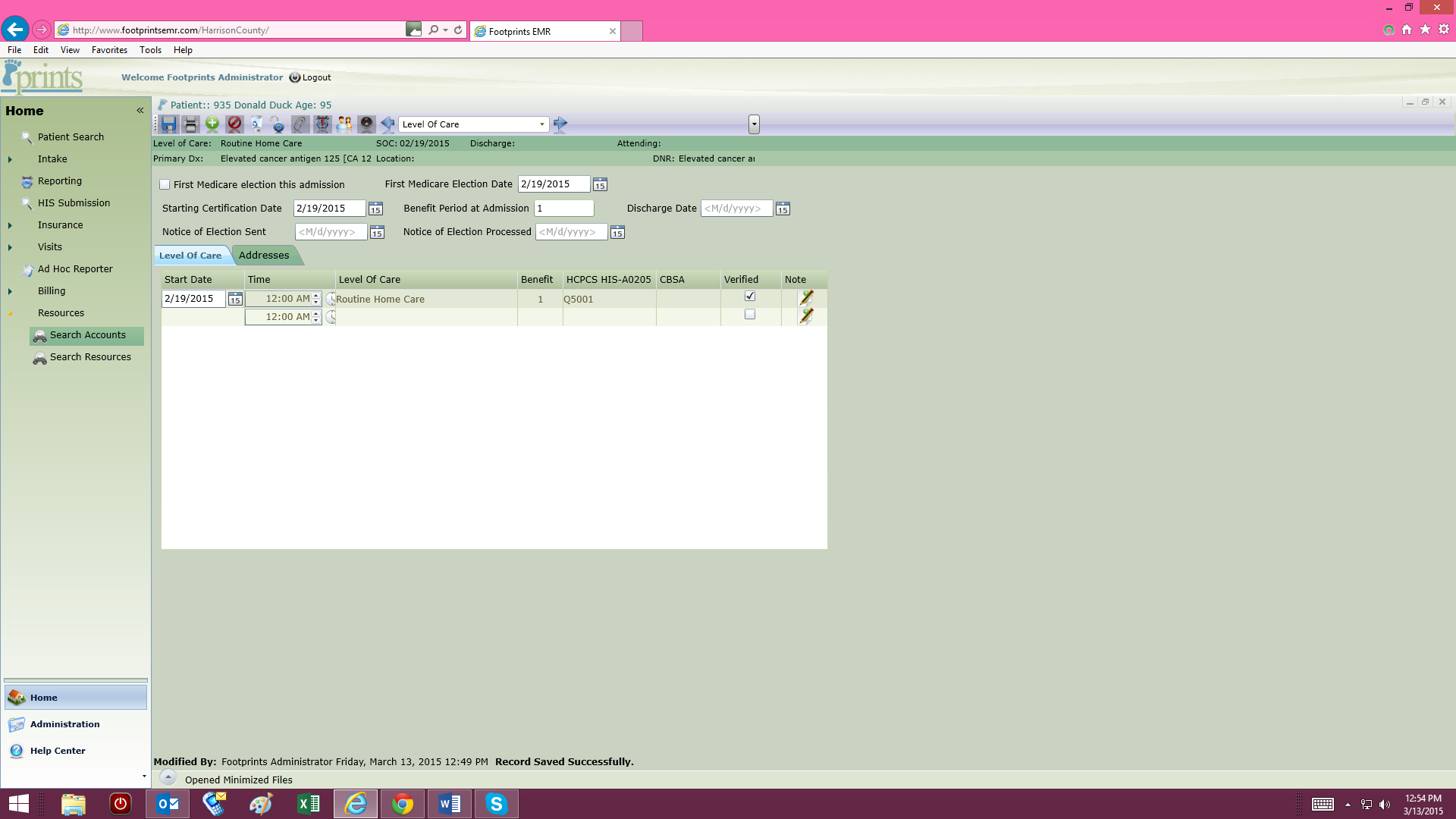Uncheck Verified box for Routine Home Care
This screenshot has width=1456, height=819.
point(750,296)
